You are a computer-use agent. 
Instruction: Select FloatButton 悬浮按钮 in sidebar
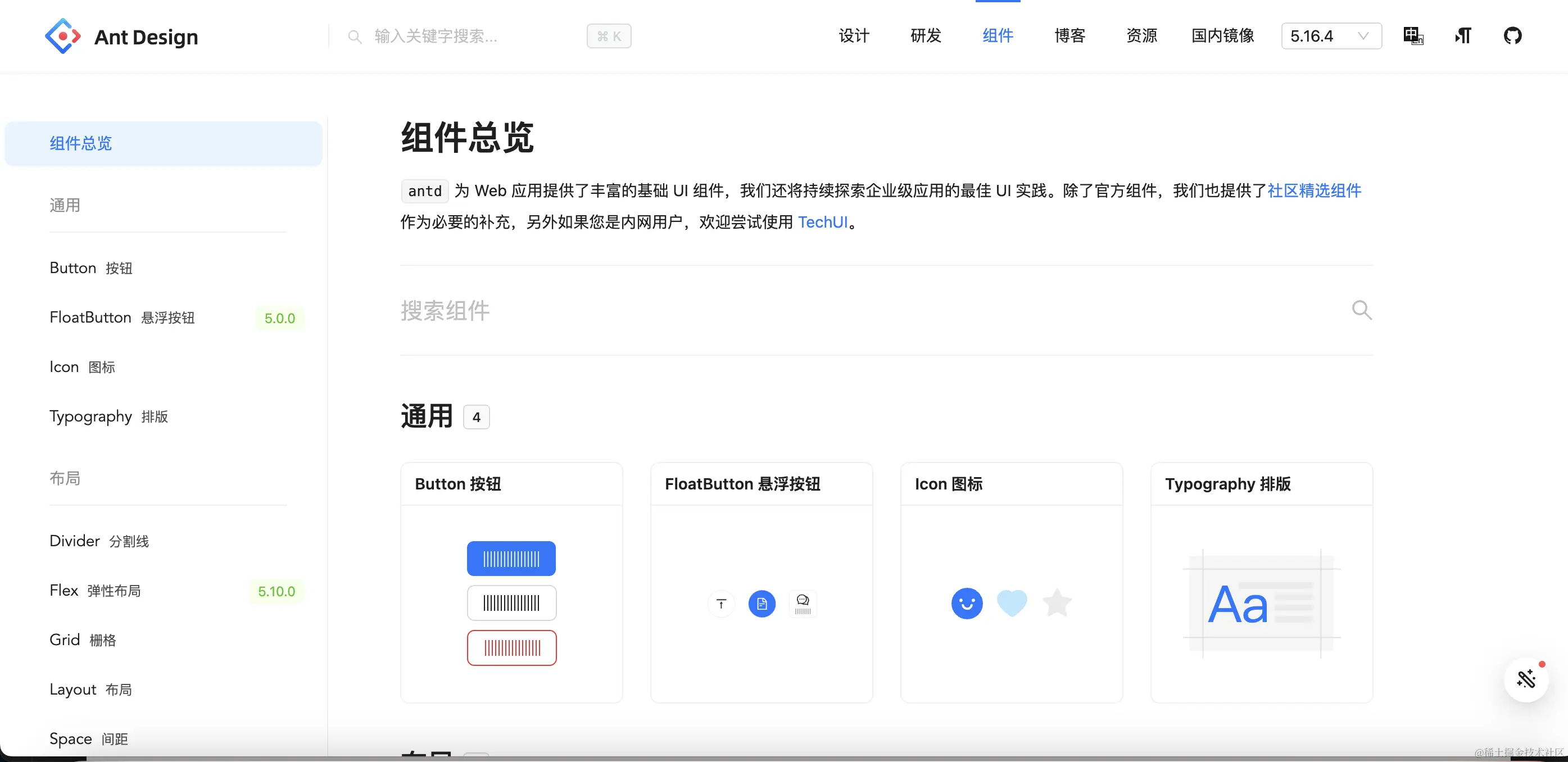[123, 317]
